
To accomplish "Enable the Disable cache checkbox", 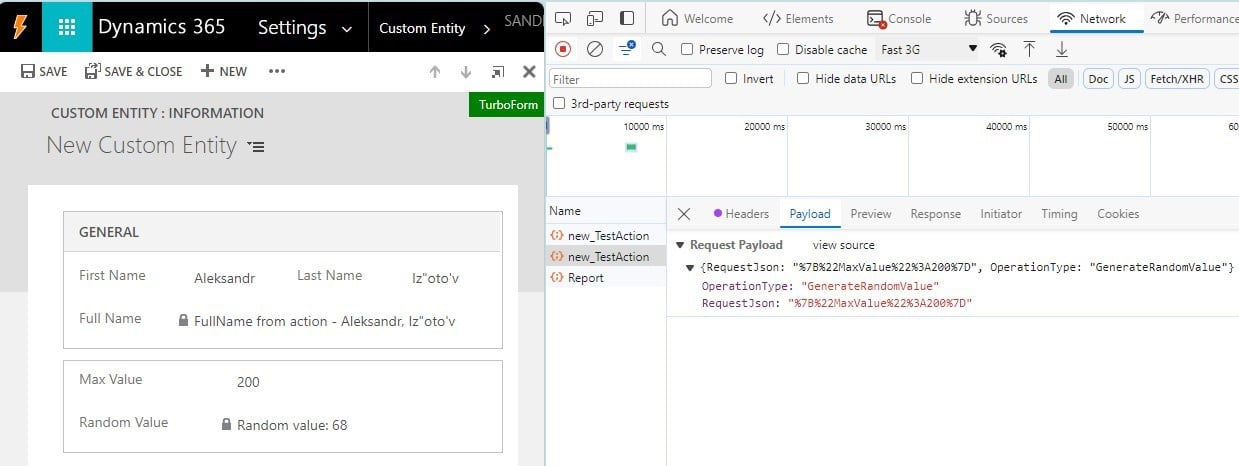I will (x=783, y=49).
